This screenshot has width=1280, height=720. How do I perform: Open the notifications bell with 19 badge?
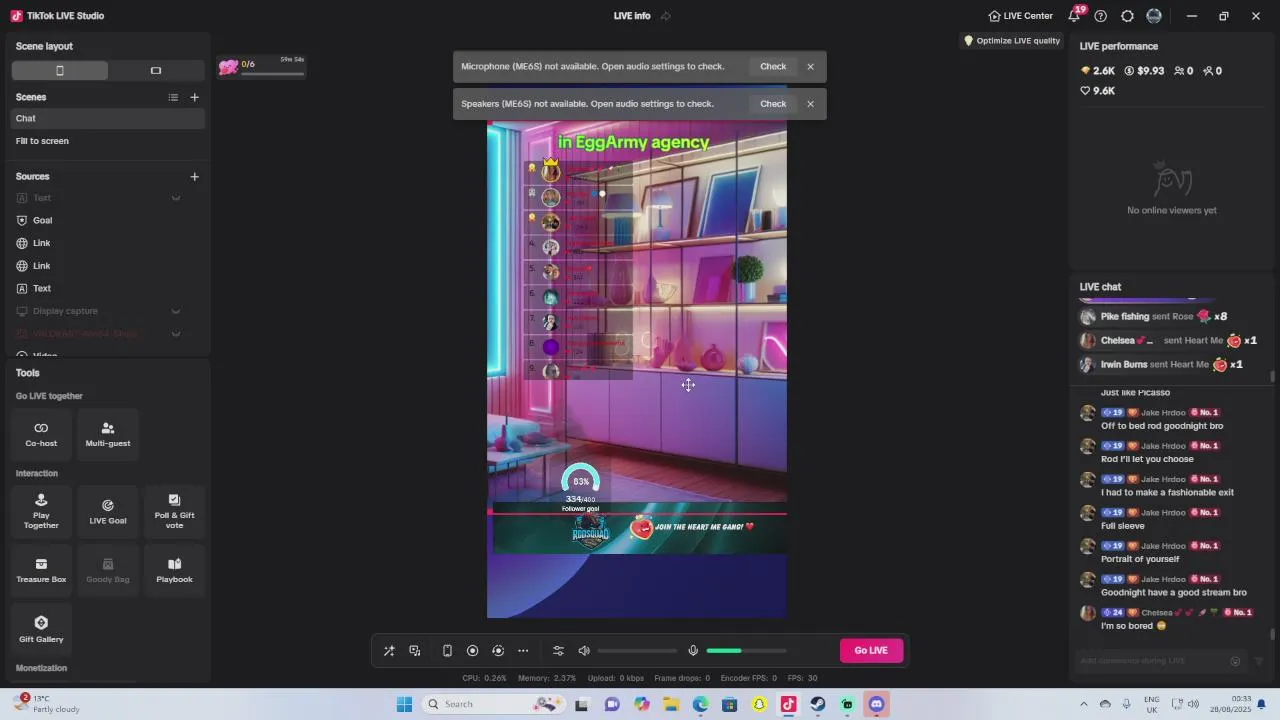[x=1075, y=15]
